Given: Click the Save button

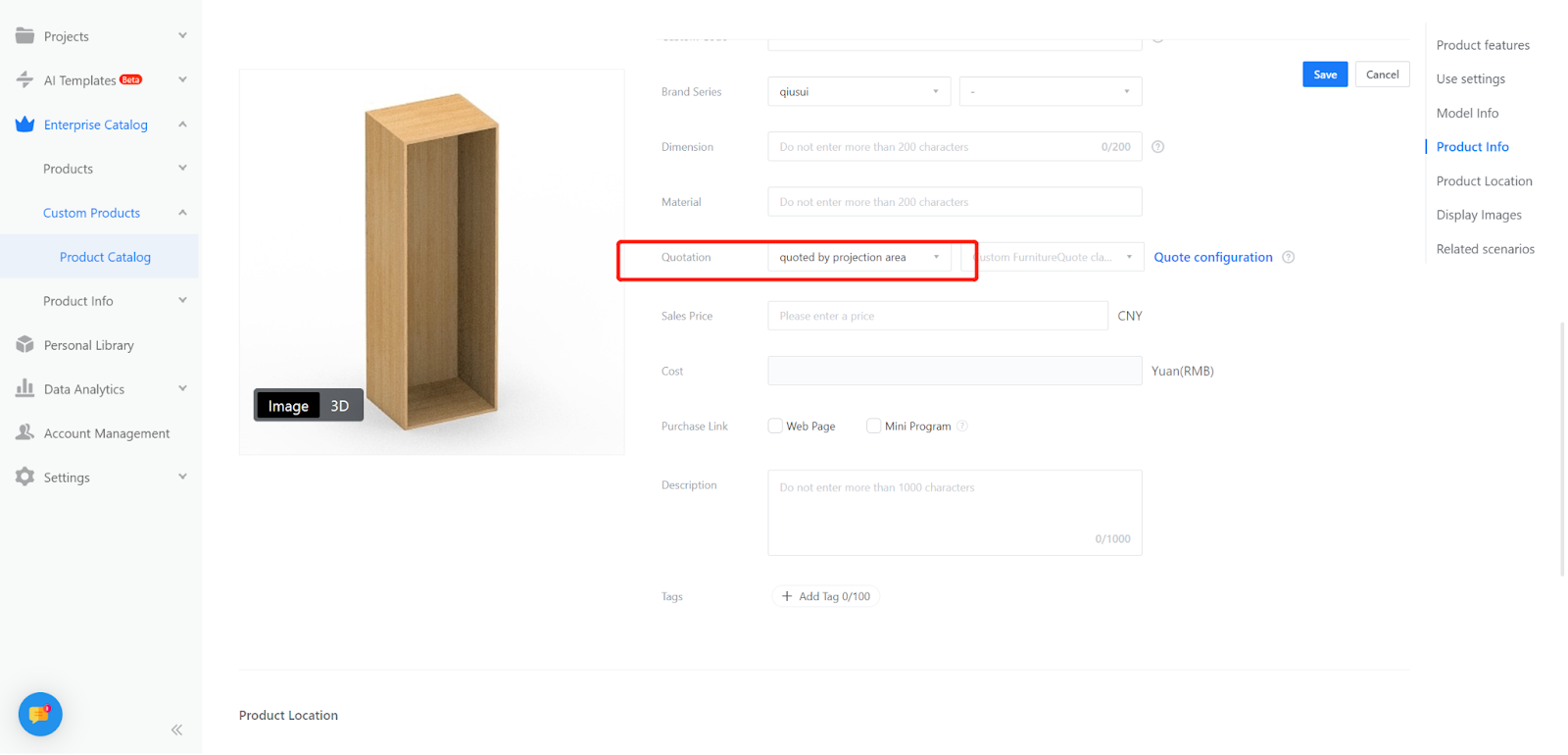Looking at the screenshot, I should tap(1325, 75).
